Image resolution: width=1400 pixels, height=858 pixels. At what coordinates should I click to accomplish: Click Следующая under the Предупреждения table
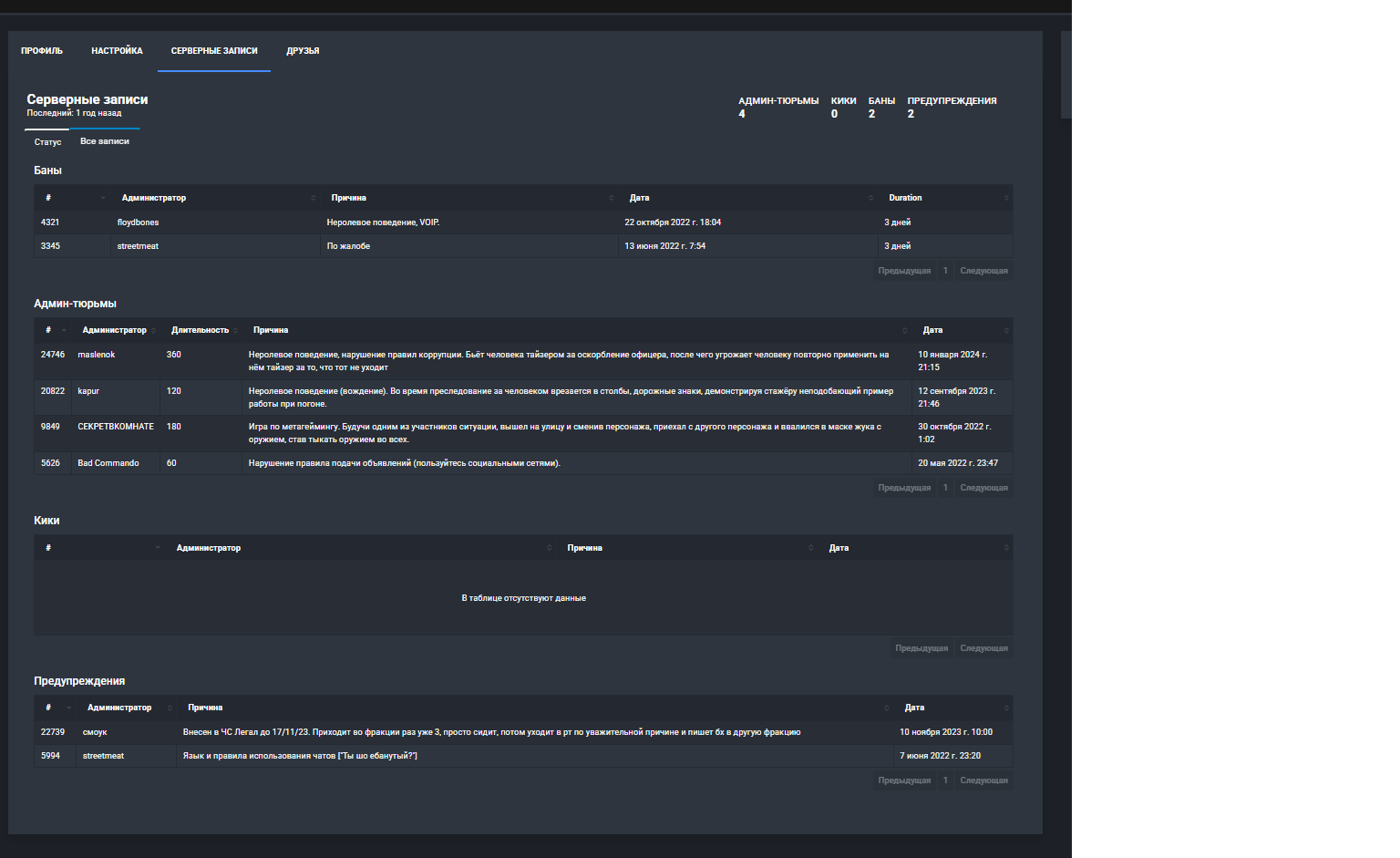tap(983, 780)
